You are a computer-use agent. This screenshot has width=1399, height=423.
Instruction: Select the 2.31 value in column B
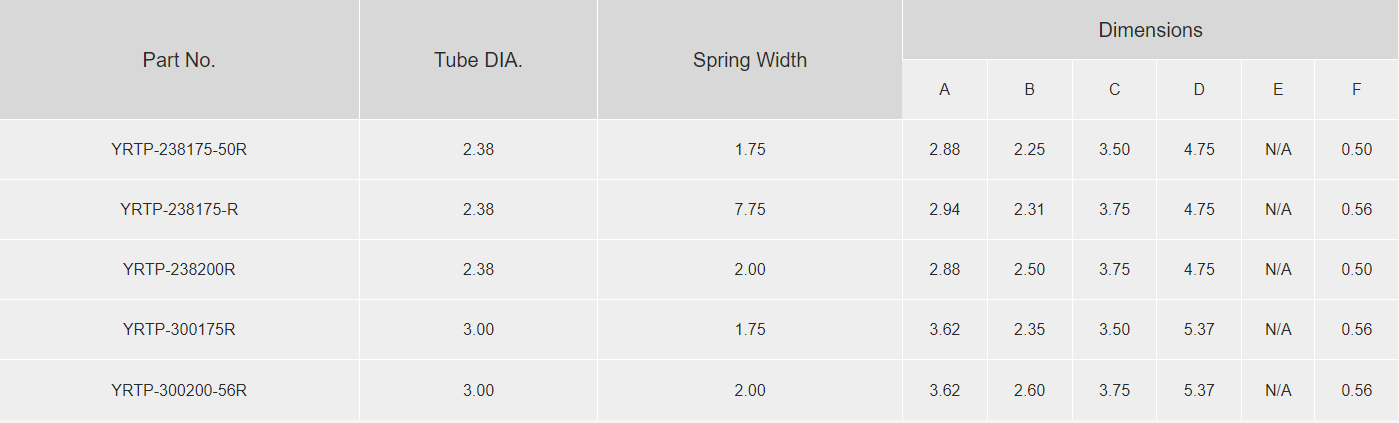(1029, 210)
